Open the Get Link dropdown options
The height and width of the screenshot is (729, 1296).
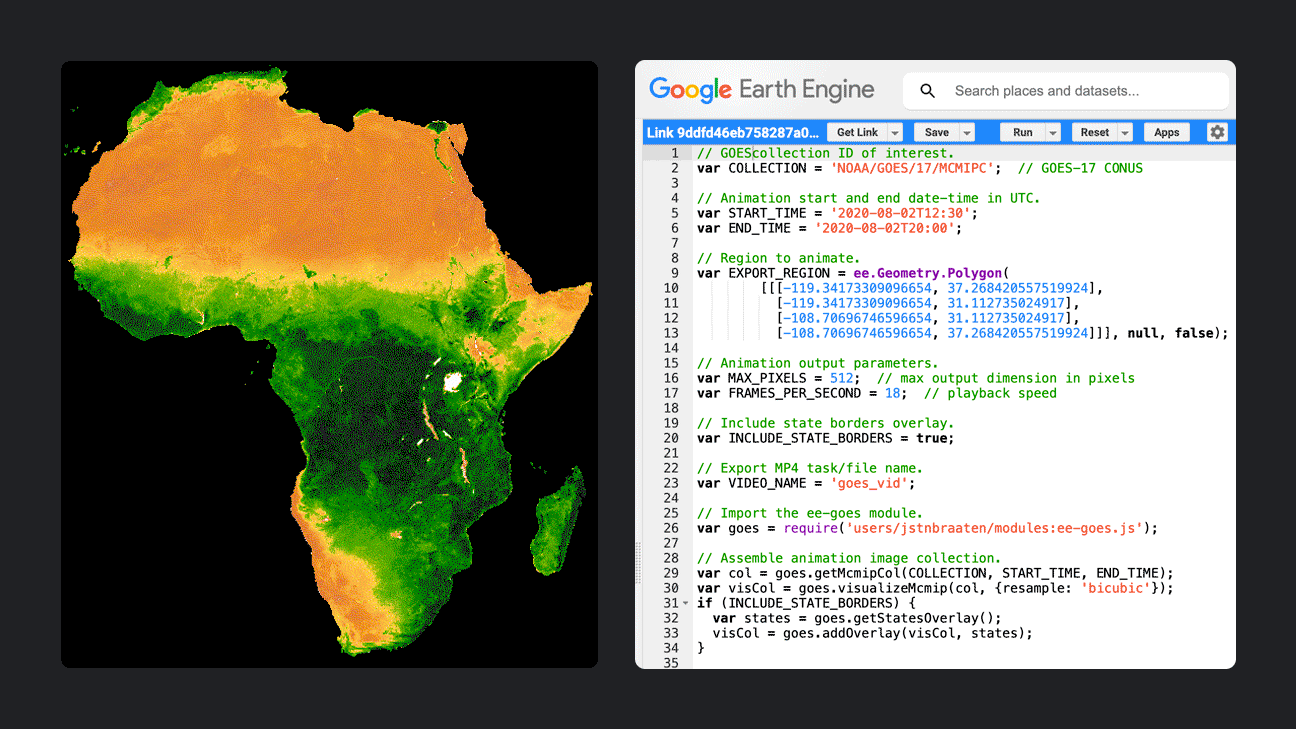click(895, 131)
